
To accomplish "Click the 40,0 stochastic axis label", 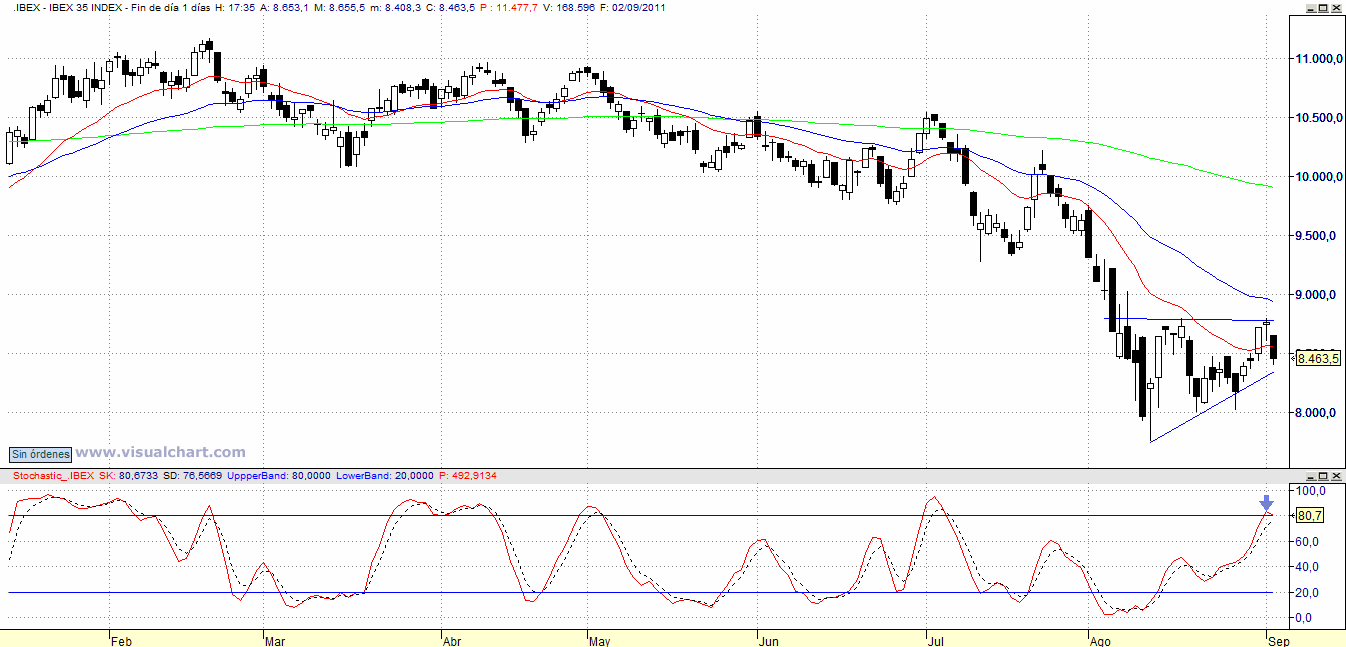I will (1308, 567).
